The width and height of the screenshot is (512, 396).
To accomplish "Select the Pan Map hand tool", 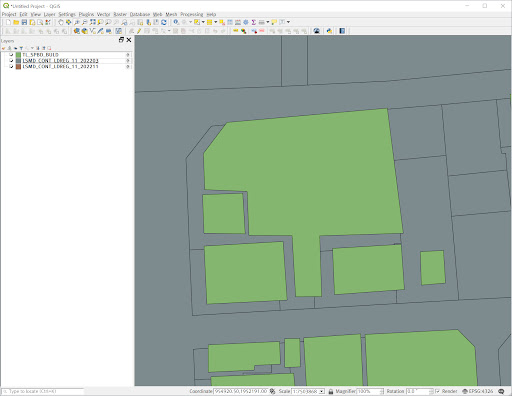I will (61, 22).
